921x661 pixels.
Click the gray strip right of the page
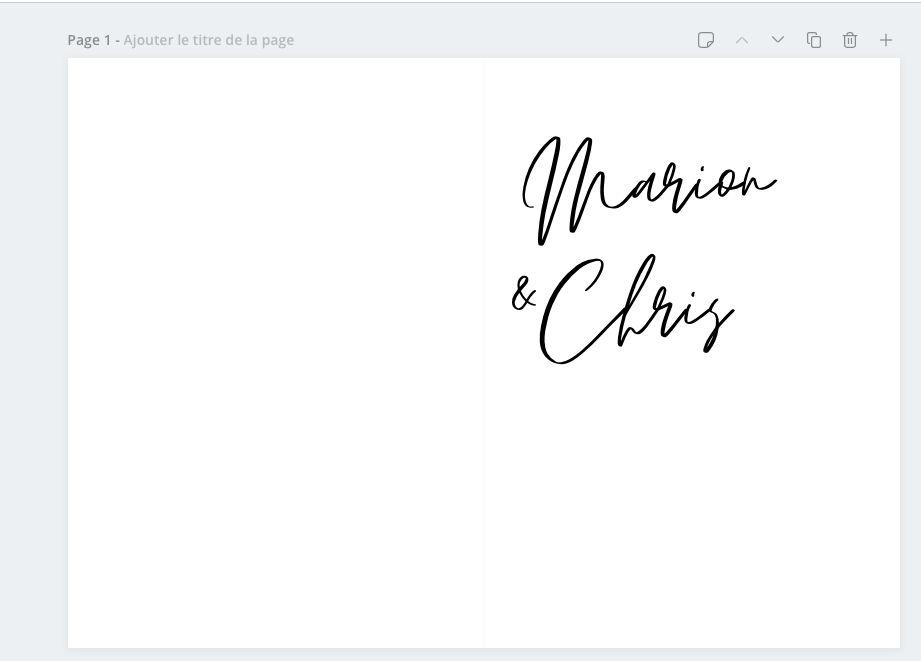tap(910, 350)
